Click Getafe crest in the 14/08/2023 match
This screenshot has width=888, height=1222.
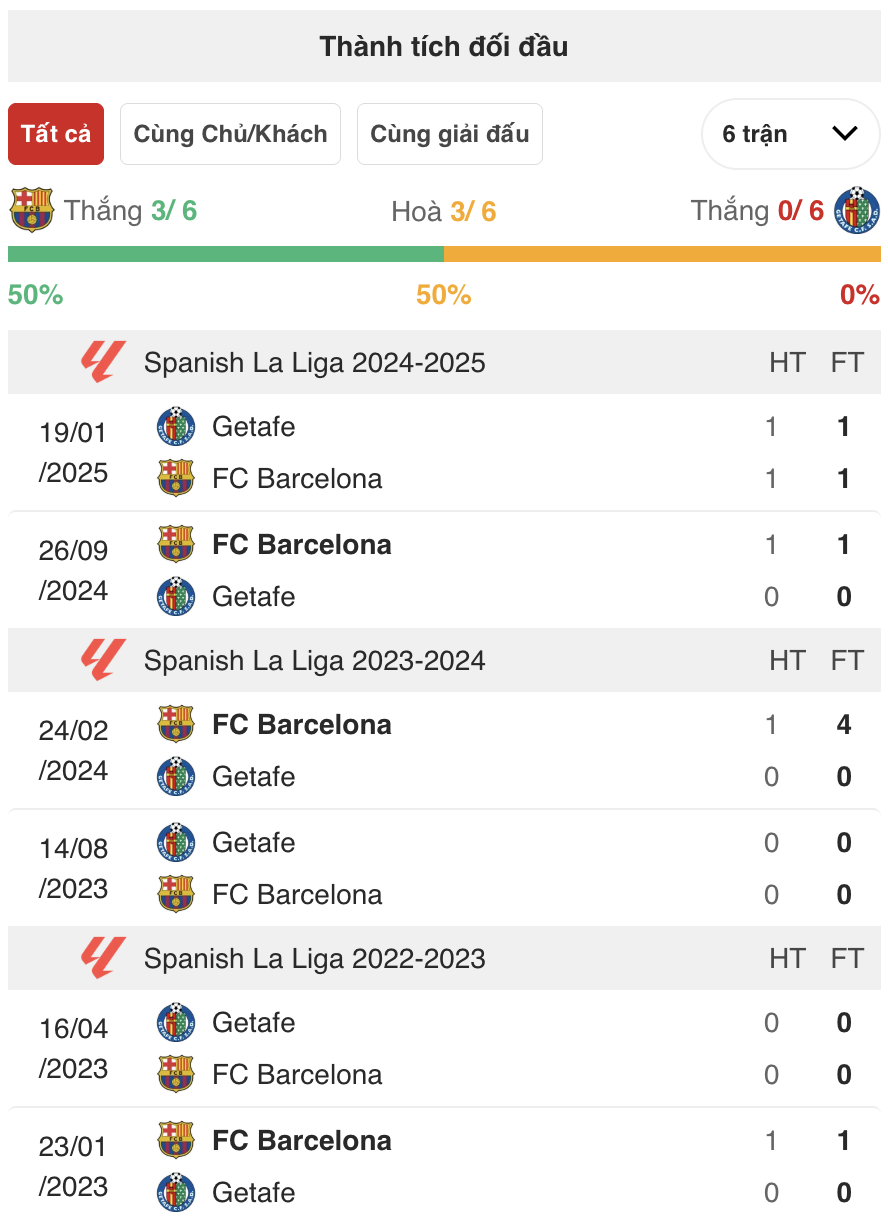click(176, 842)
